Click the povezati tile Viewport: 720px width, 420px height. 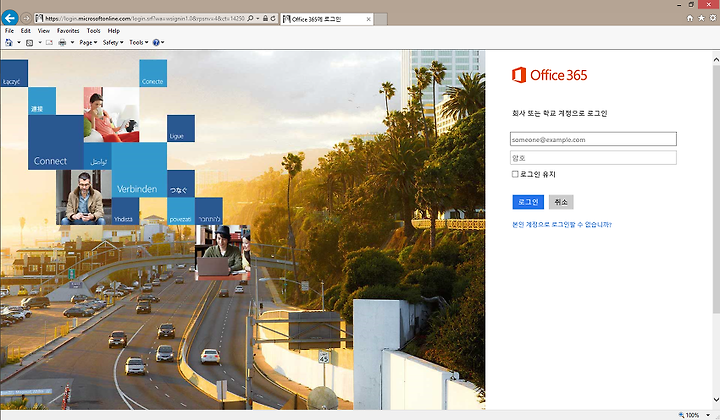[x=181, y=211]
